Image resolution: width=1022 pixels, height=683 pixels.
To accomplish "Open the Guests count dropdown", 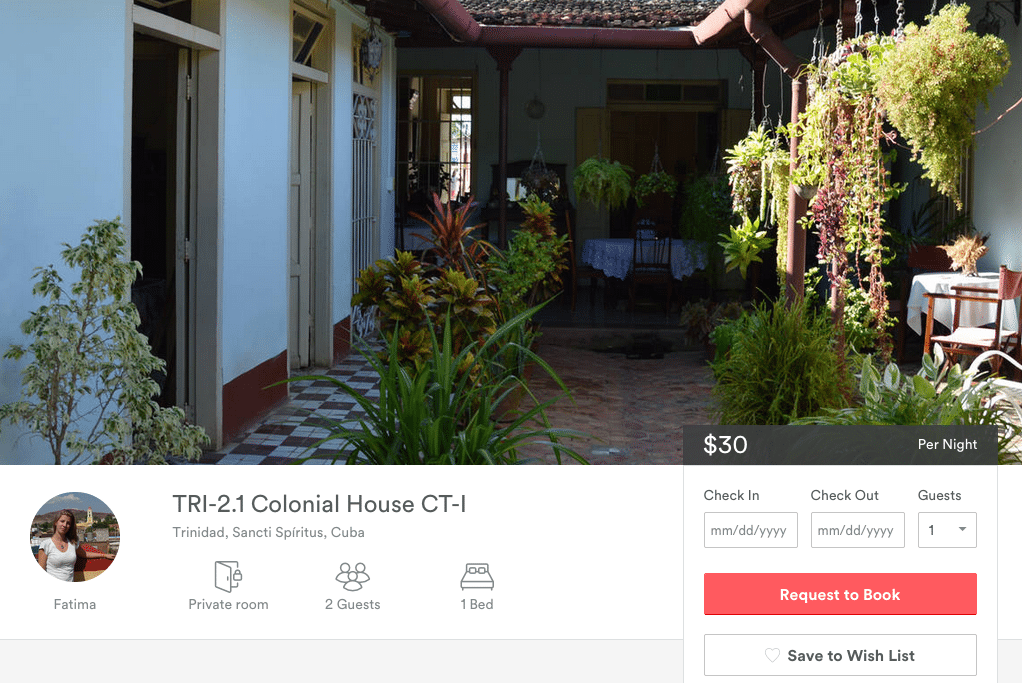I will 947,530.
